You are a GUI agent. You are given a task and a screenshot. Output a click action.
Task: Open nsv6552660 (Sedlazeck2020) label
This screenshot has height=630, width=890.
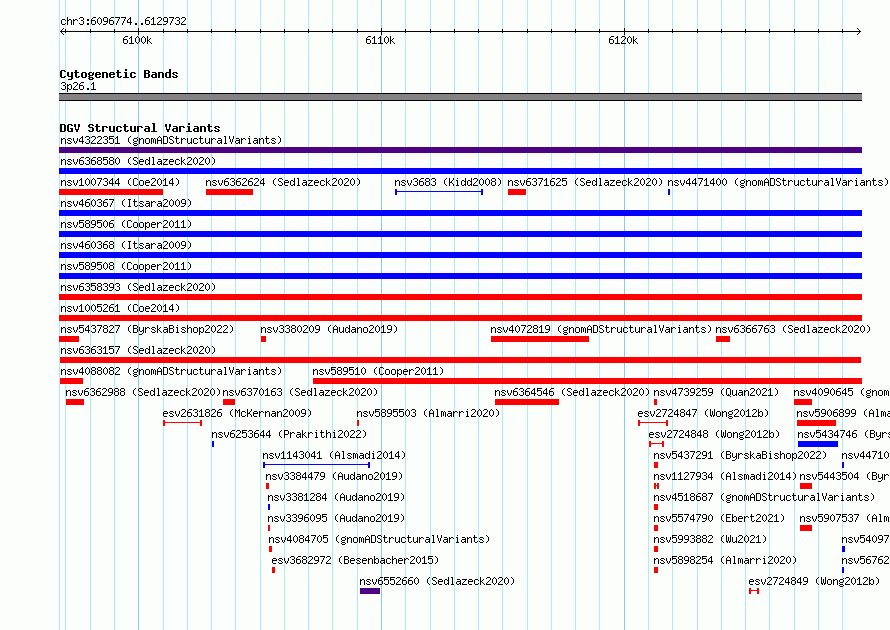tap(437, 581)
